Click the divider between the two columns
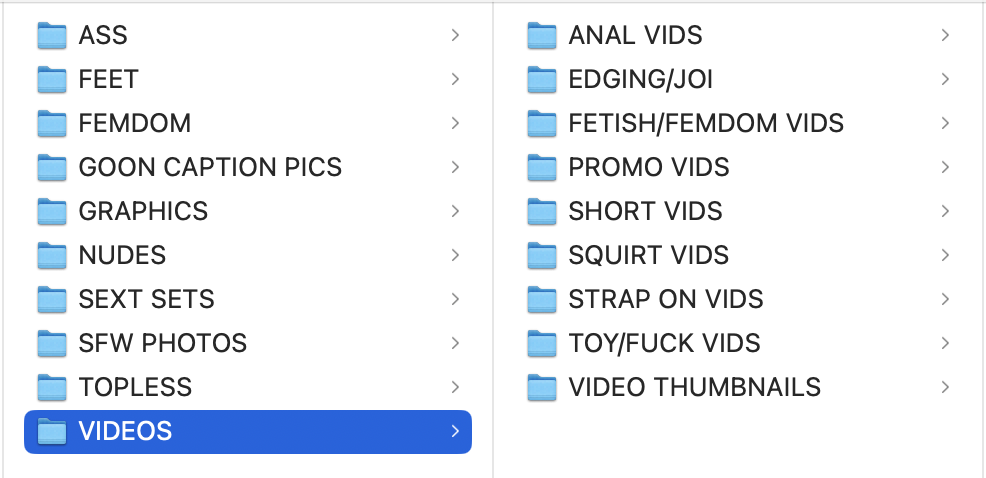The image size is (986, 478). [493, 240]
